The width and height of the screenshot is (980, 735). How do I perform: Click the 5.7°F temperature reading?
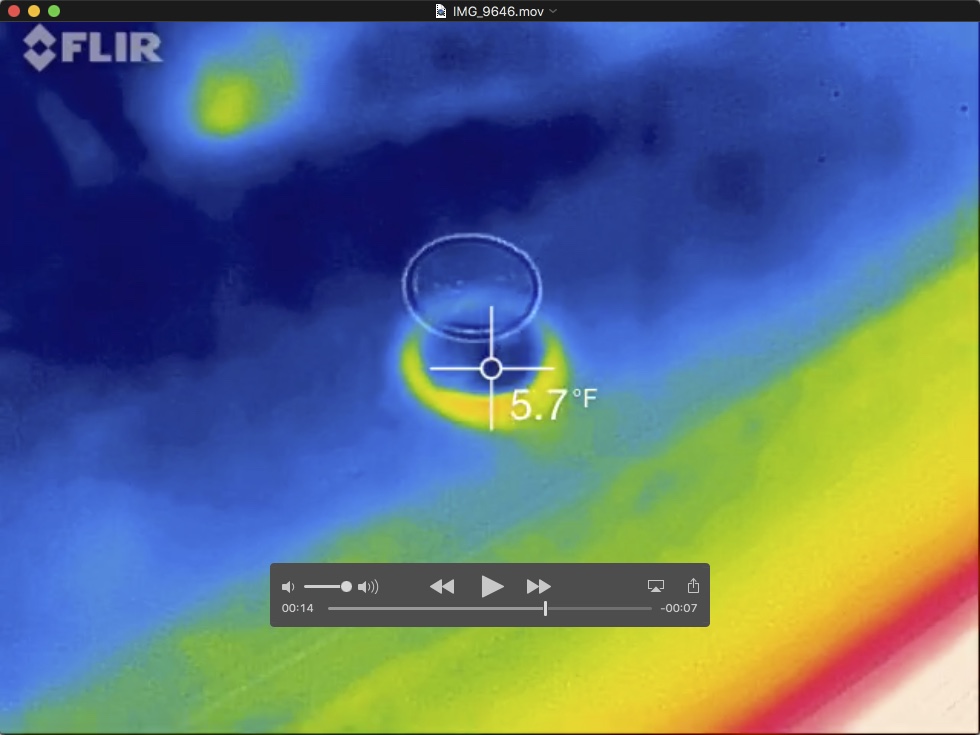(552, 405)
